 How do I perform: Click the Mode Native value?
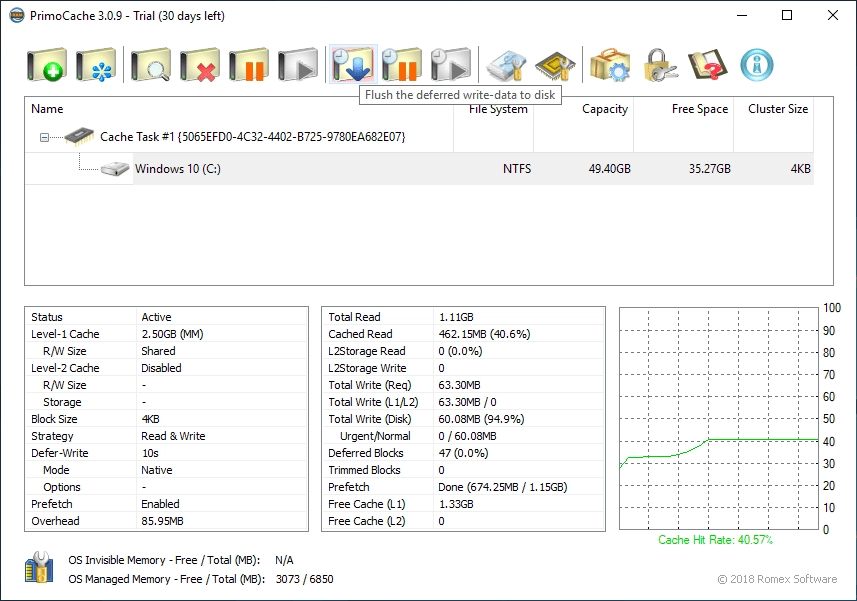[x=157, y=470]
